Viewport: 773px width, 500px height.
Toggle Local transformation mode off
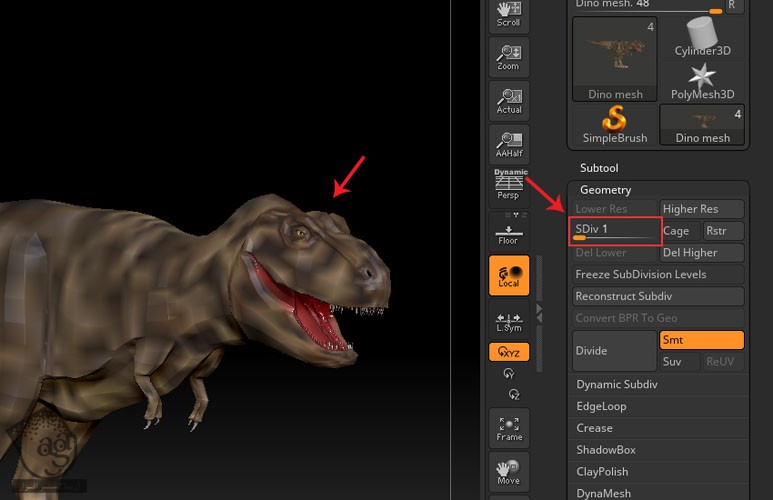[508, 275]
